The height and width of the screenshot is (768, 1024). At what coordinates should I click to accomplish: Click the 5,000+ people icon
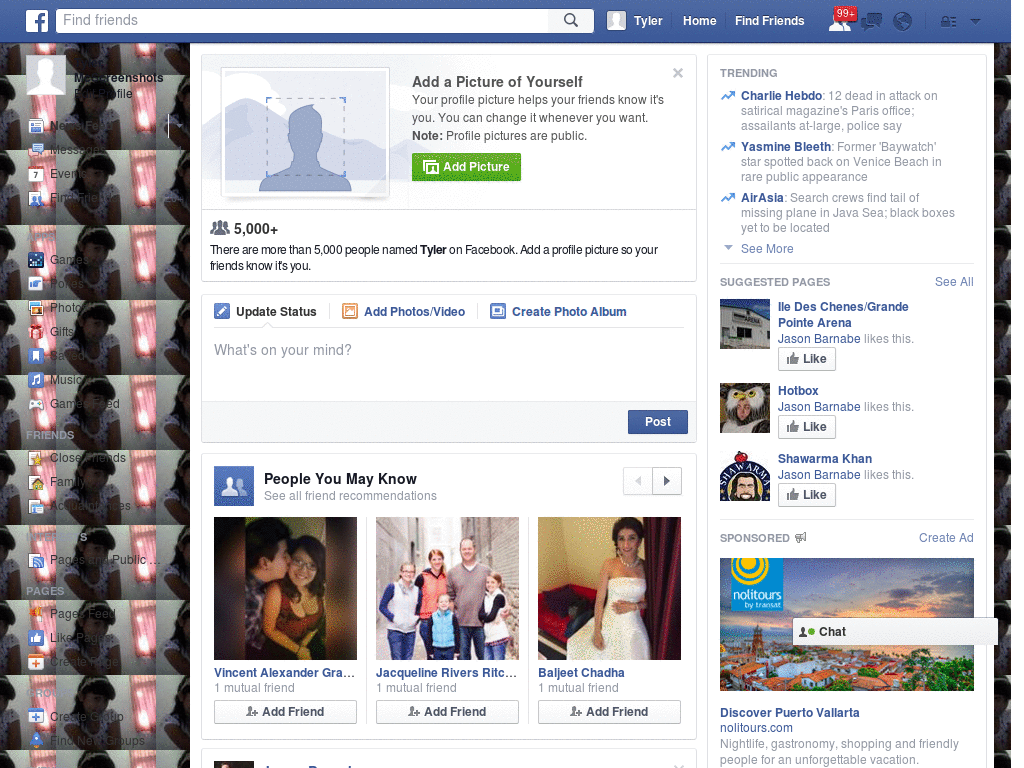220,228
